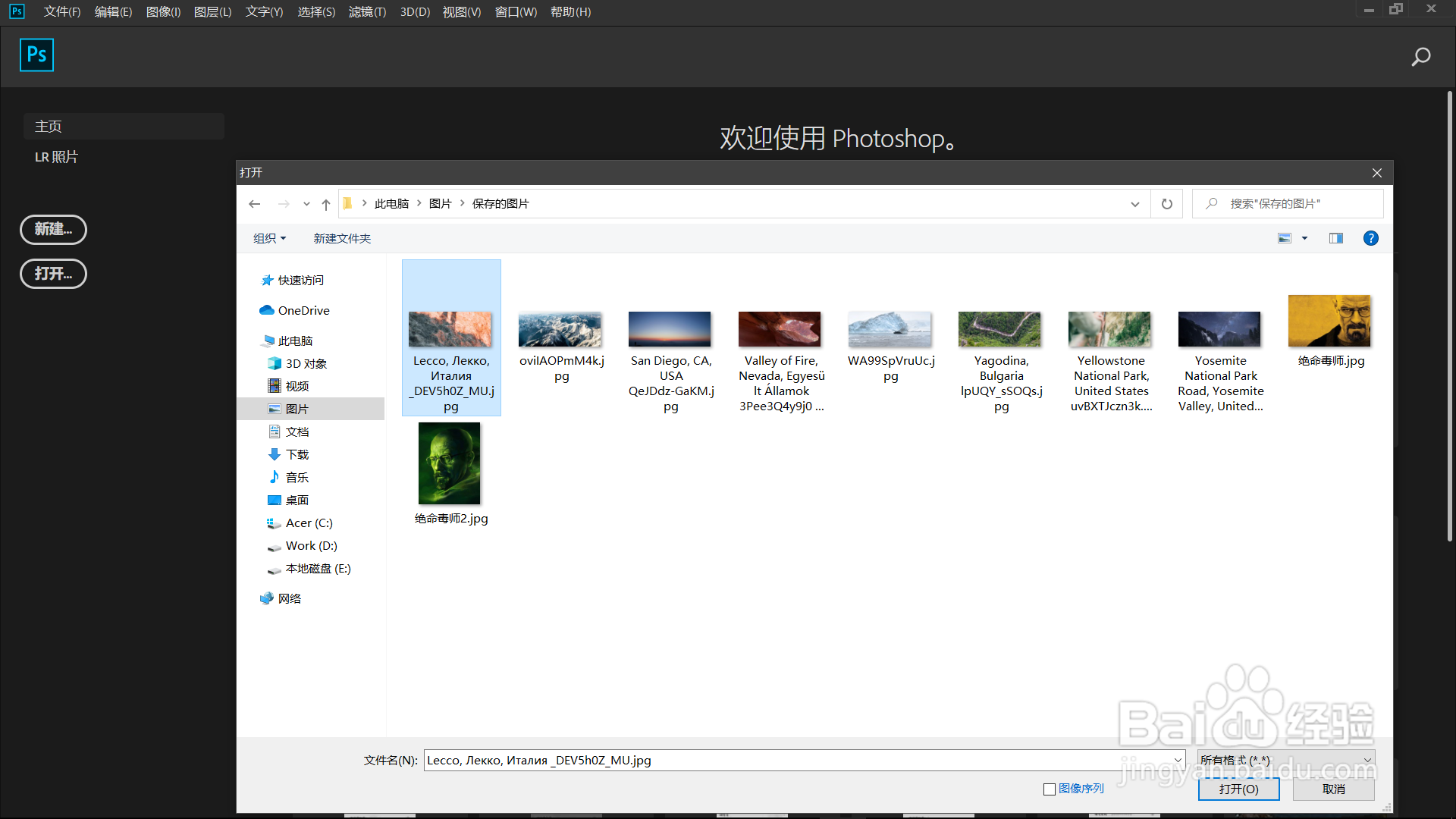The width and height of the screenshot is (1456, 819).
Task: Click the 新建... button on home screen
Action: 53,229
